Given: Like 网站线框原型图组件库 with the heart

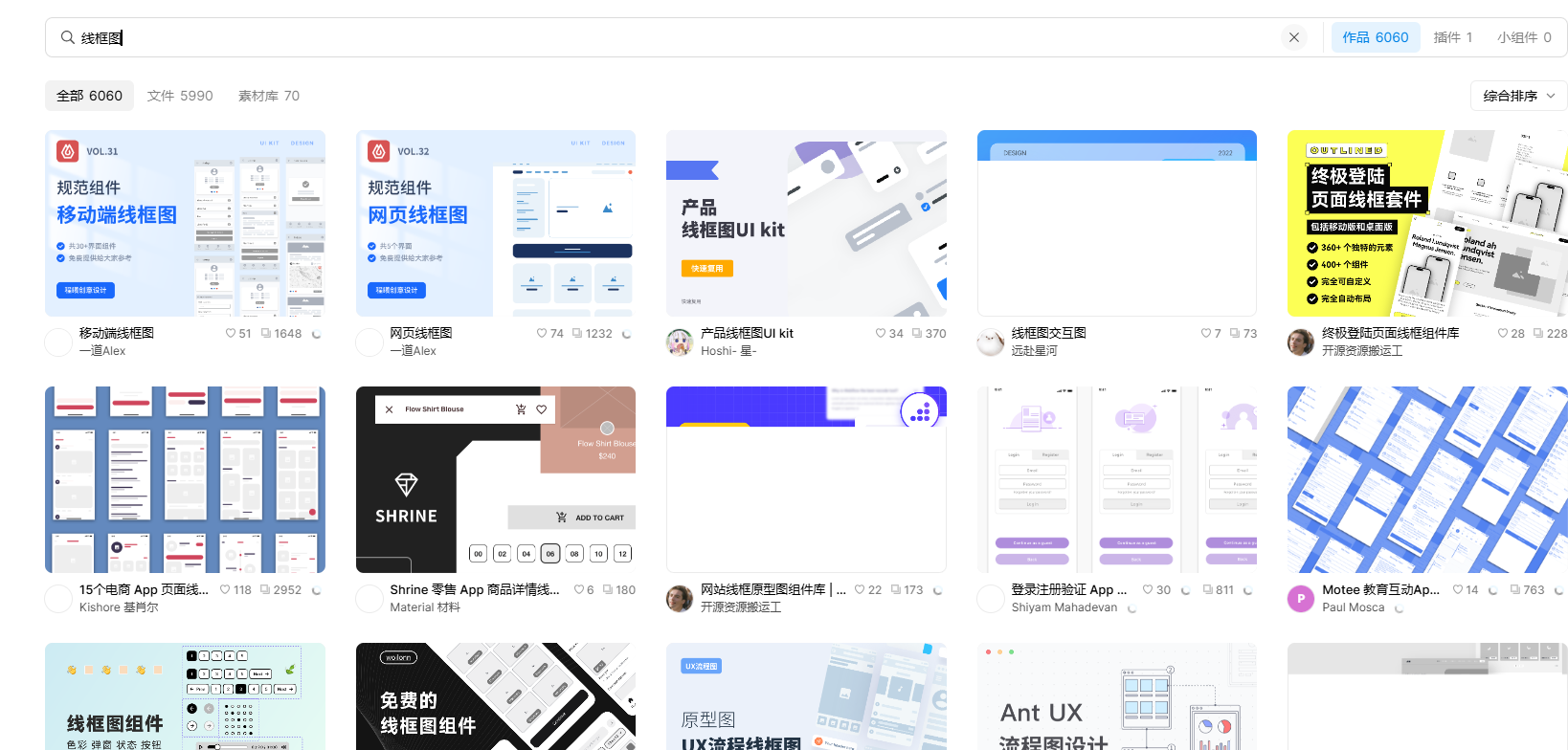Looking at the screenshot, I should 860,590.
